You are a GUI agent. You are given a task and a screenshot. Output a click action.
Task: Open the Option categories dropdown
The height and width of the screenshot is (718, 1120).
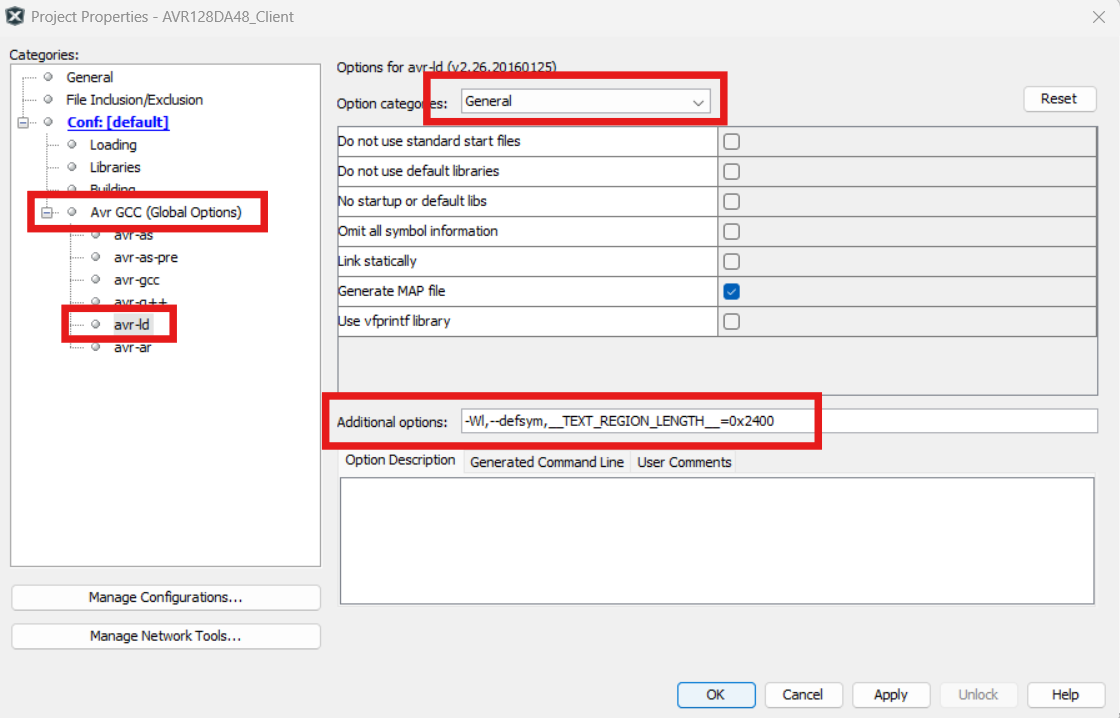[x=585, y=101]
